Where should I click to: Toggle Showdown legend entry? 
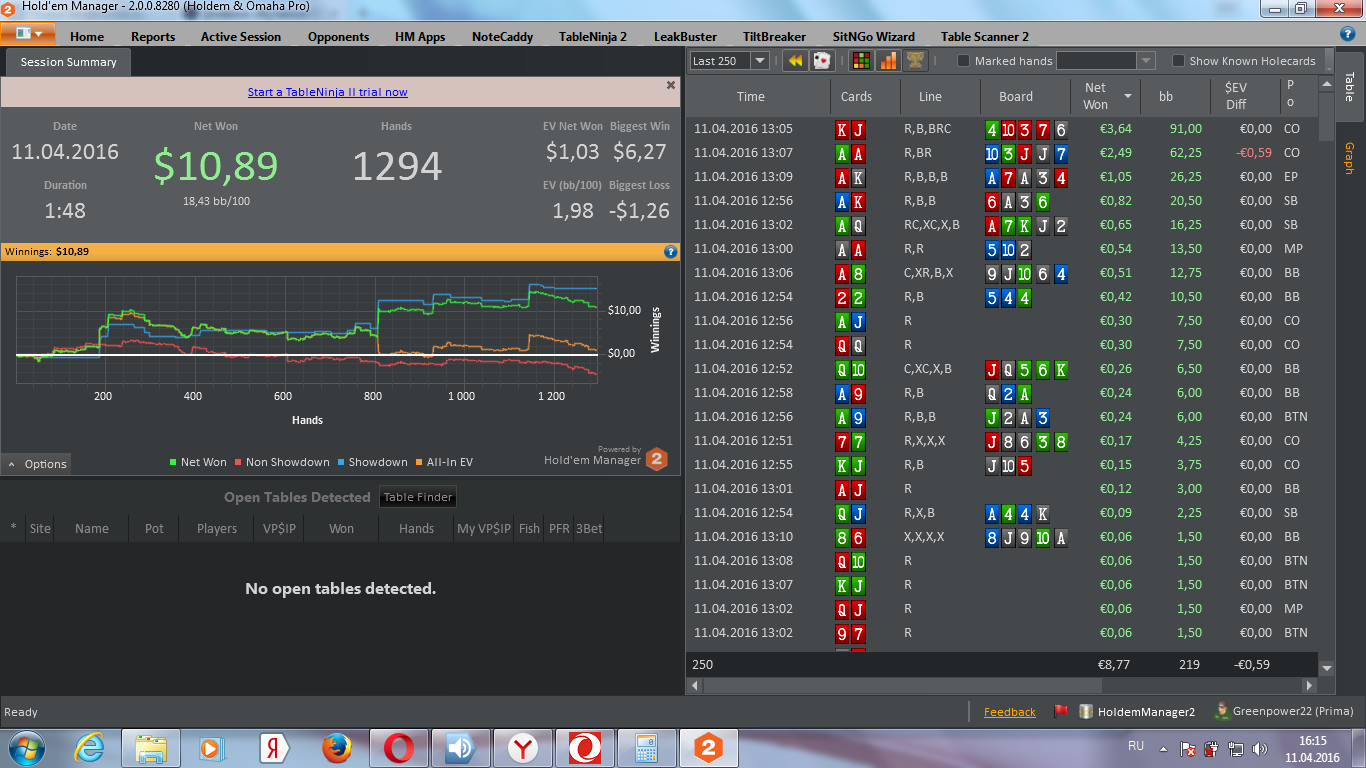(x=372, y=462)
